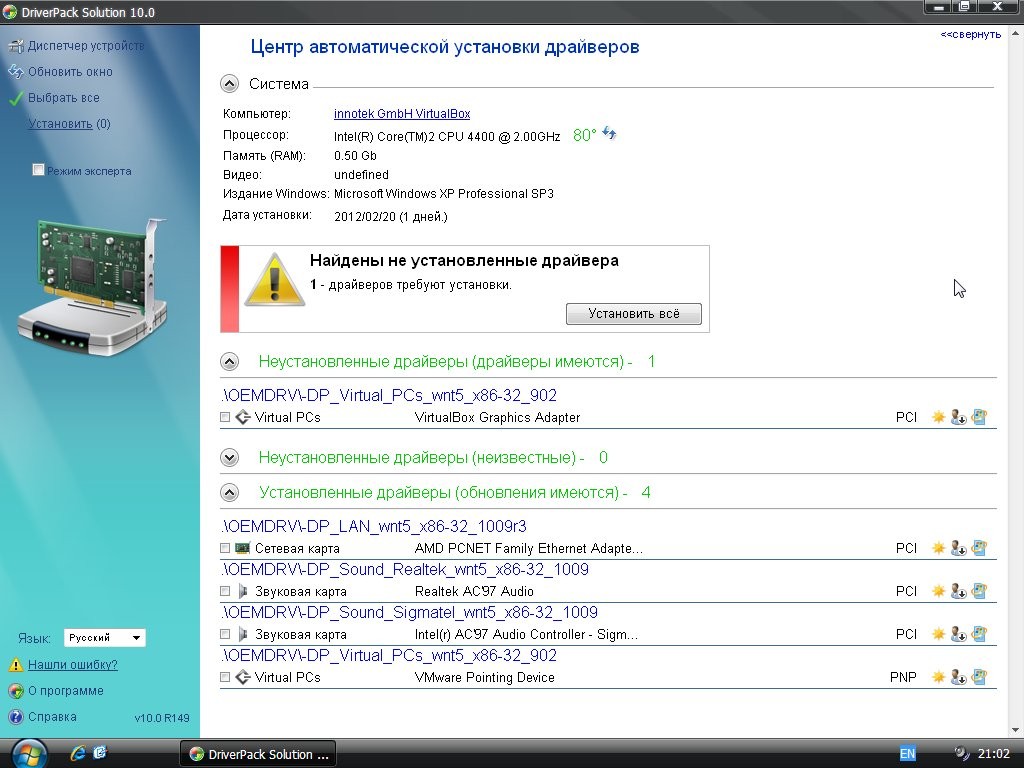
Task: Expand Неустановленные драйверы (неизвестные) section
Action: (229, 457)
